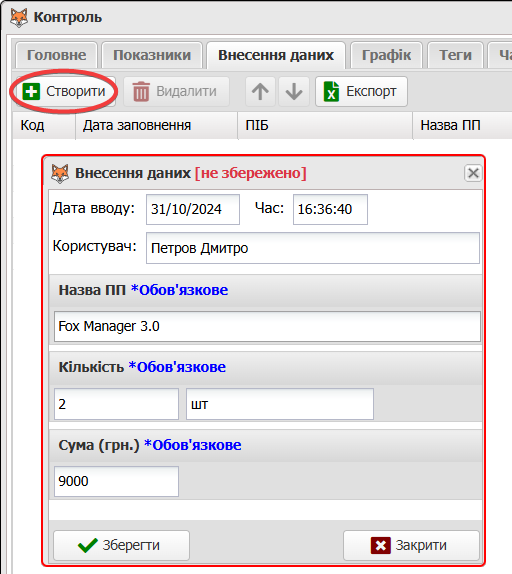Move the row up with the up arrow
The image size is (512, 574).
260,92
